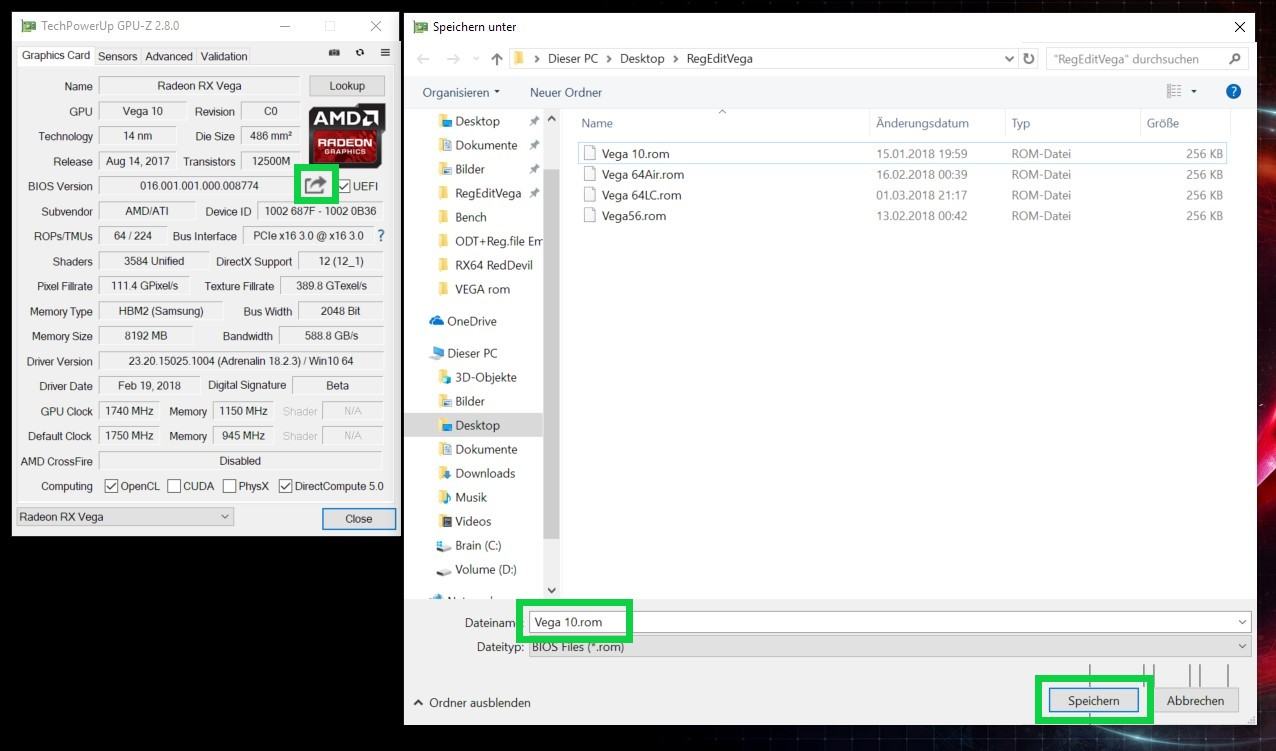
Task: Switch to the Sensors tab
Action: tap(118, 57)
